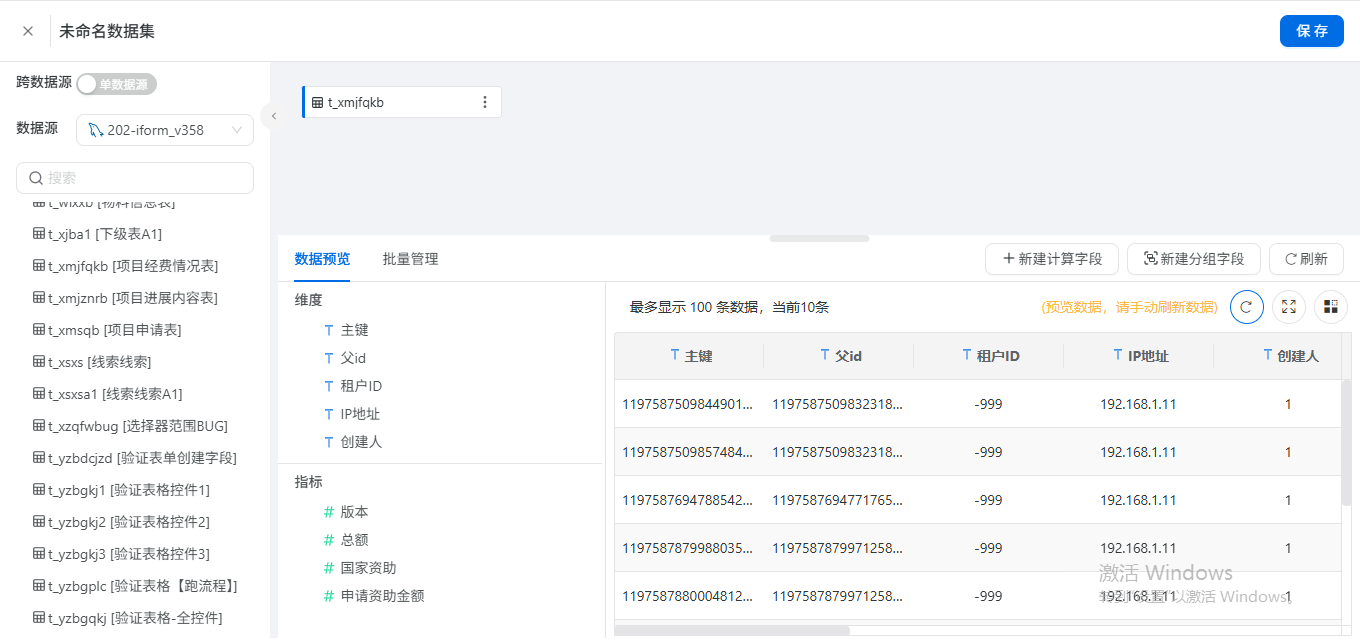Viewport: 1360px width, 641px height.
Task: Select table t_yzbdcjzd [验证表单创建字段]
Action: 135,458
